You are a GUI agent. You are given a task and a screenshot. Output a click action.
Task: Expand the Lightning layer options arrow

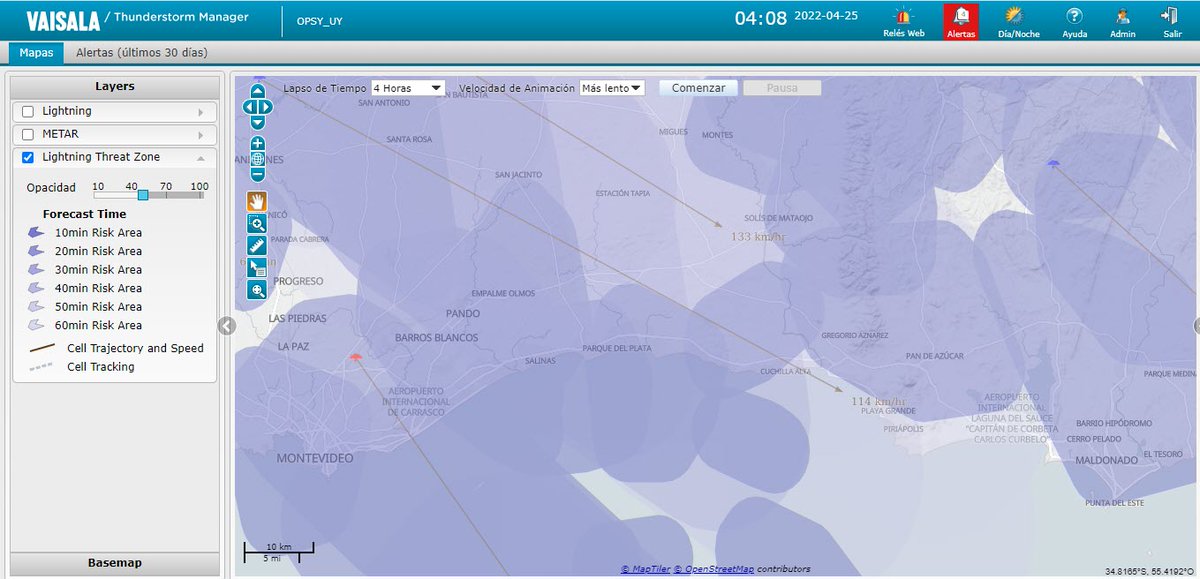(x=200, y=112)
